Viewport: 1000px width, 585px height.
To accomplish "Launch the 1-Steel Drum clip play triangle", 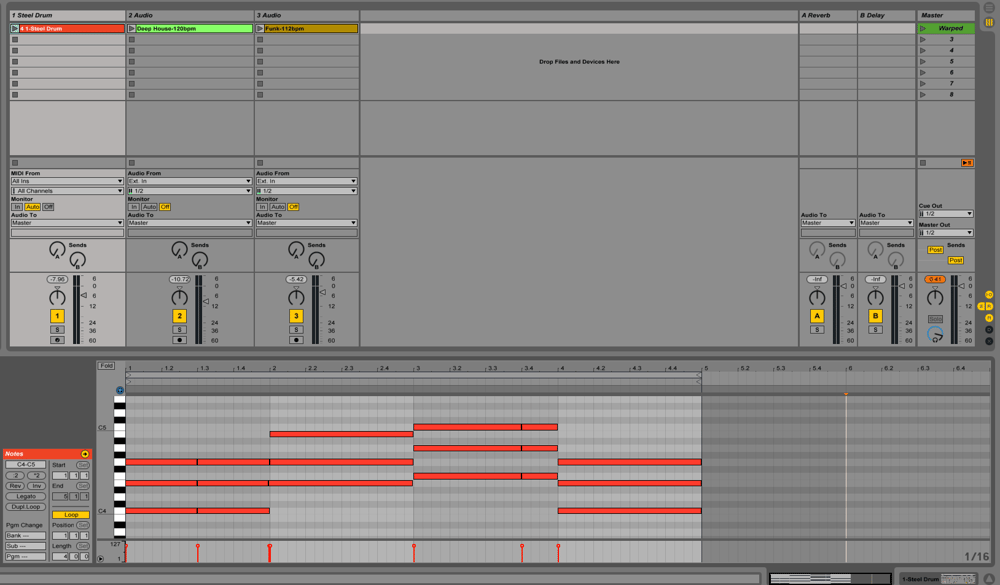I will [15, 29].
